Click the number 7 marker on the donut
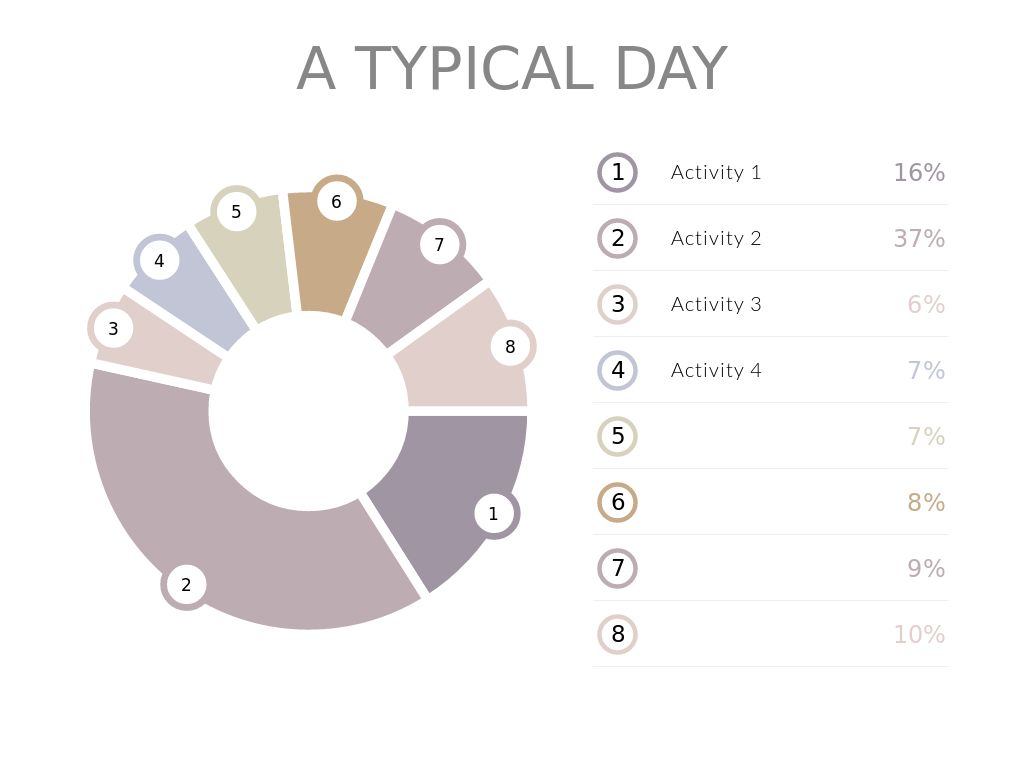The image size is (1024, 768). 439,244
